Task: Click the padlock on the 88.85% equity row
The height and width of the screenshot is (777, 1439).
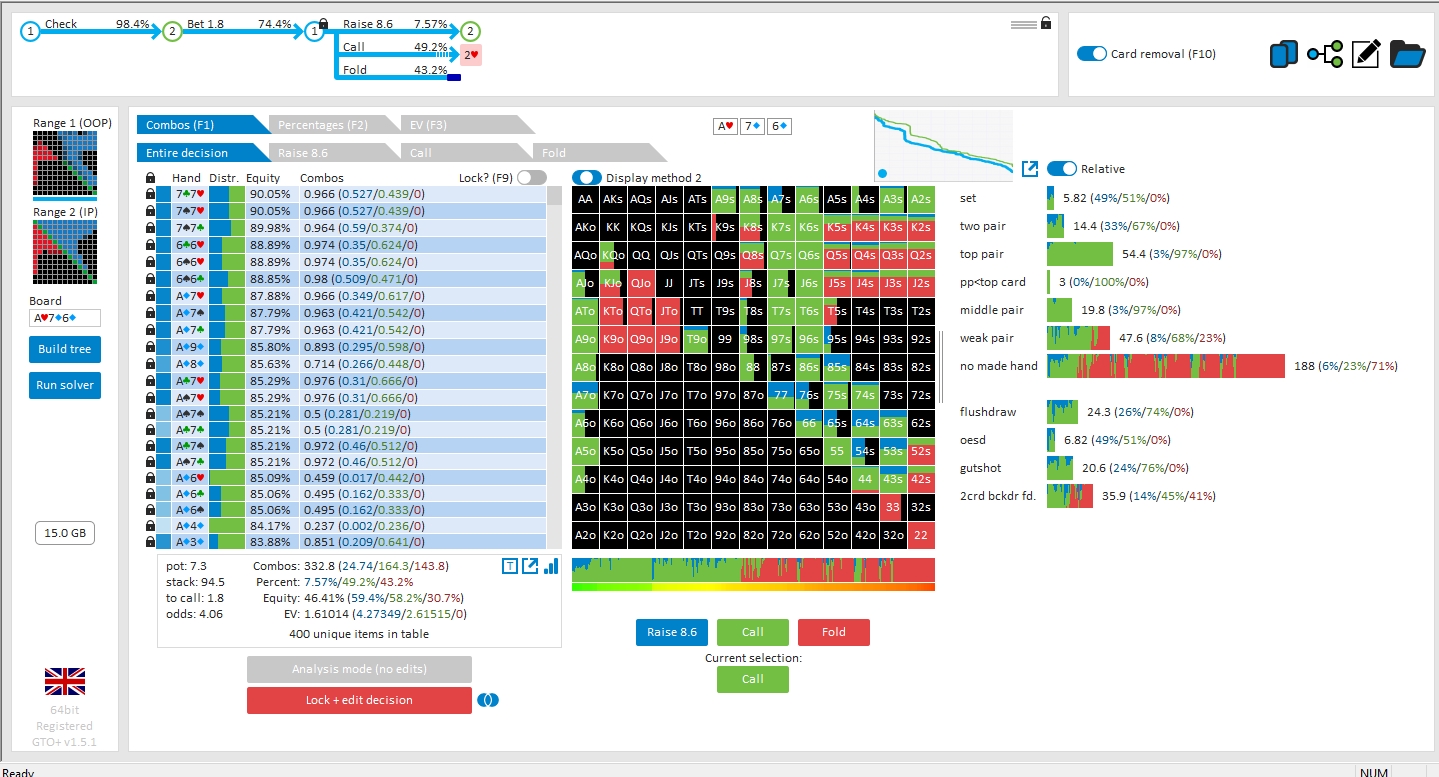Action: point(150,279)
